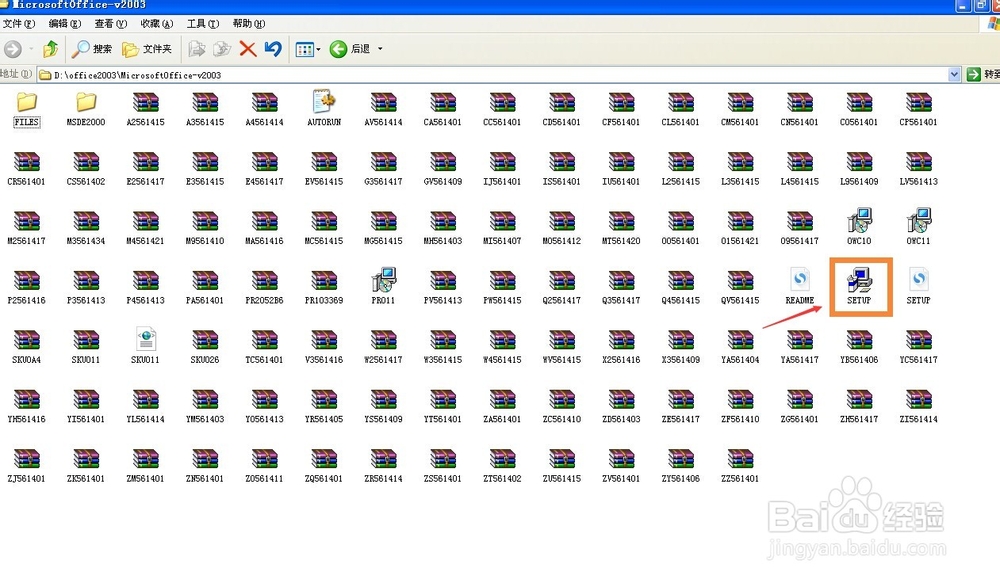Open the 查看 menu
The width and height of the screenshot is (1000, 583).
pyautogui.click(x=110, y=24)
